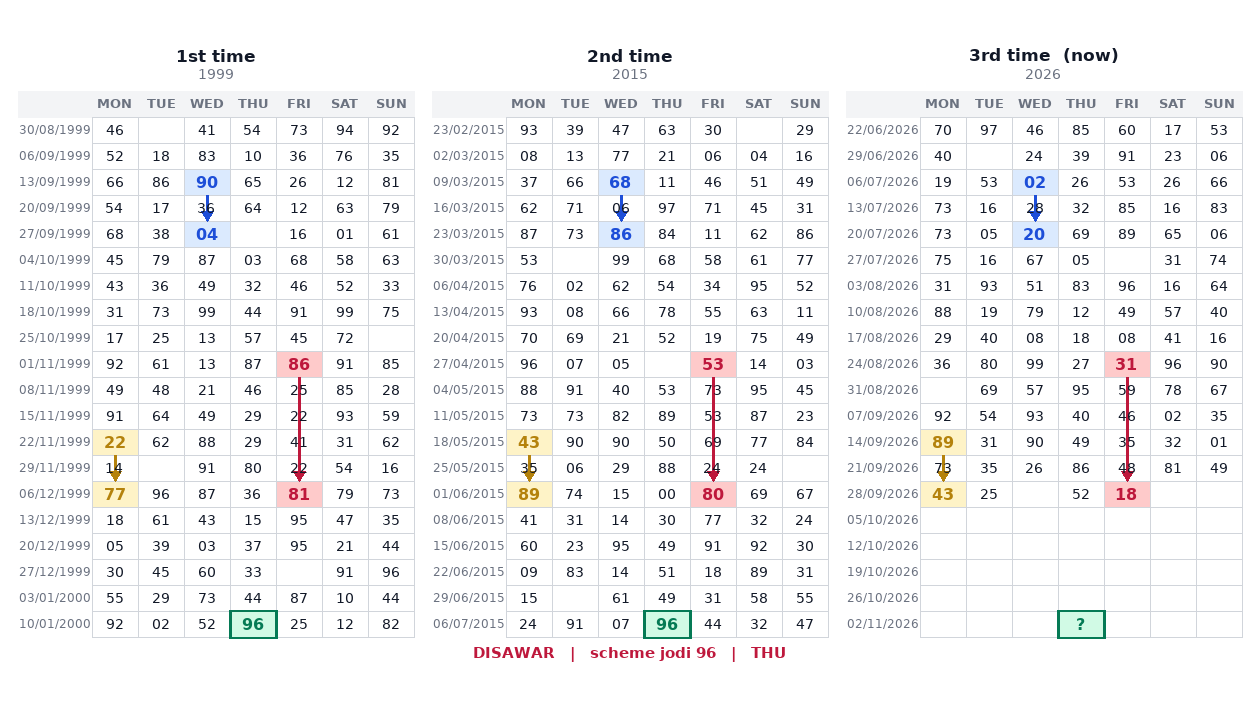Screen dimensions: 1260x709
Task: Click red highlighted 18 in 2026 table
Action: (1127, 494)
